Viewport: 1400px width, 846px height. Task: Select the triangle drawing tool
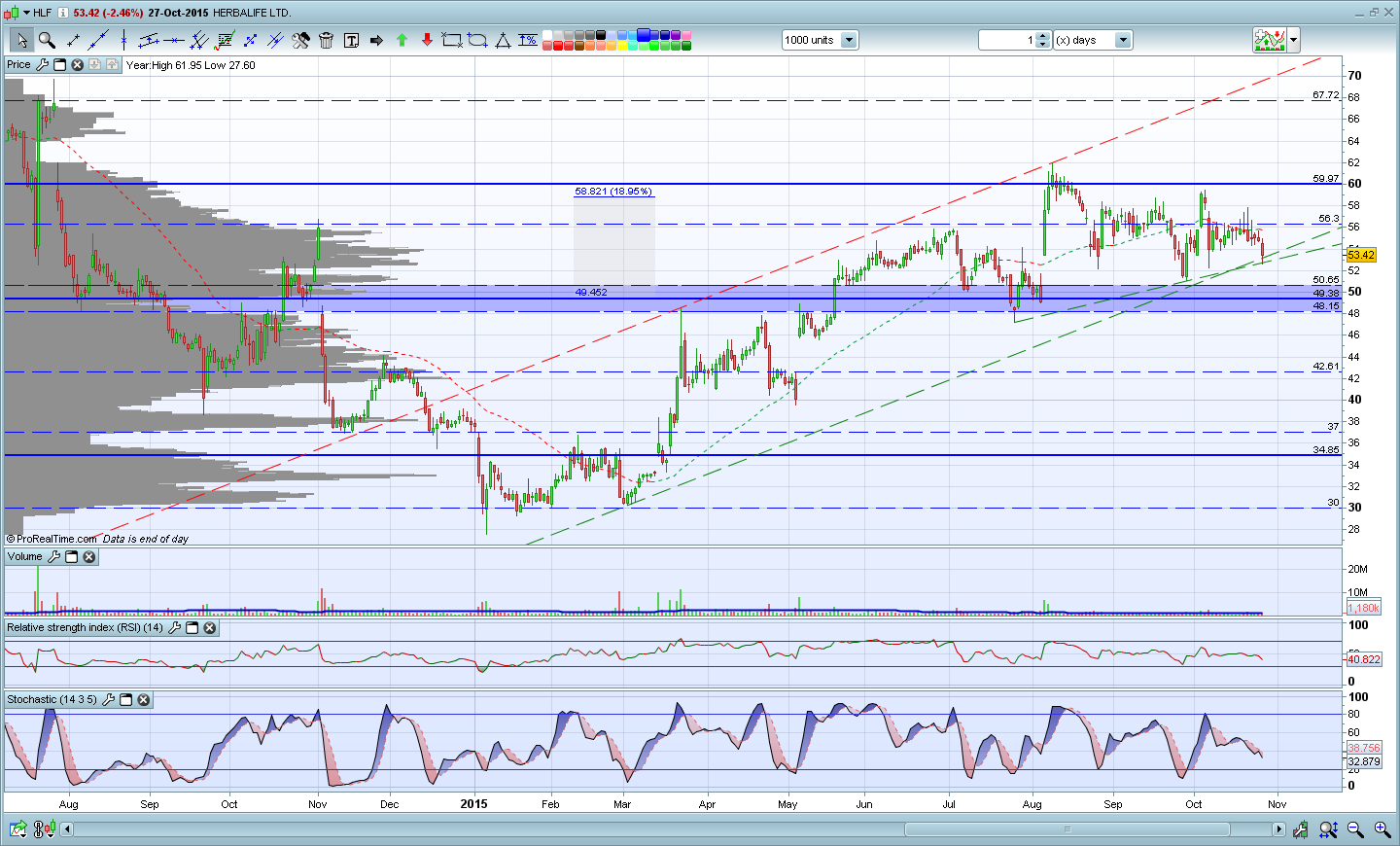(503, 40)
